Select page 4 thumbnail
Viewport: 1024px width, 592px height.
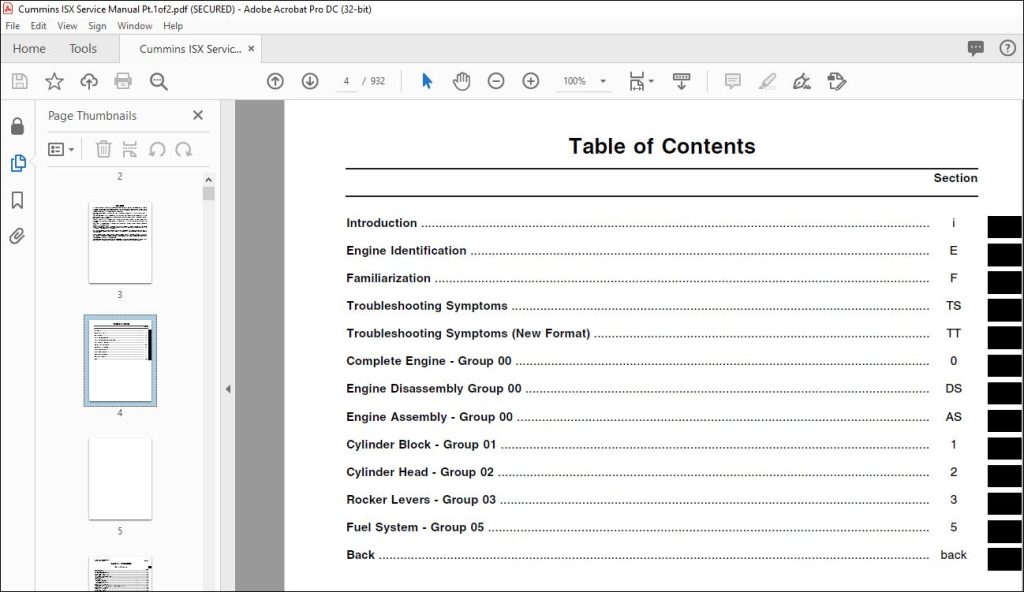pos(120,361)
